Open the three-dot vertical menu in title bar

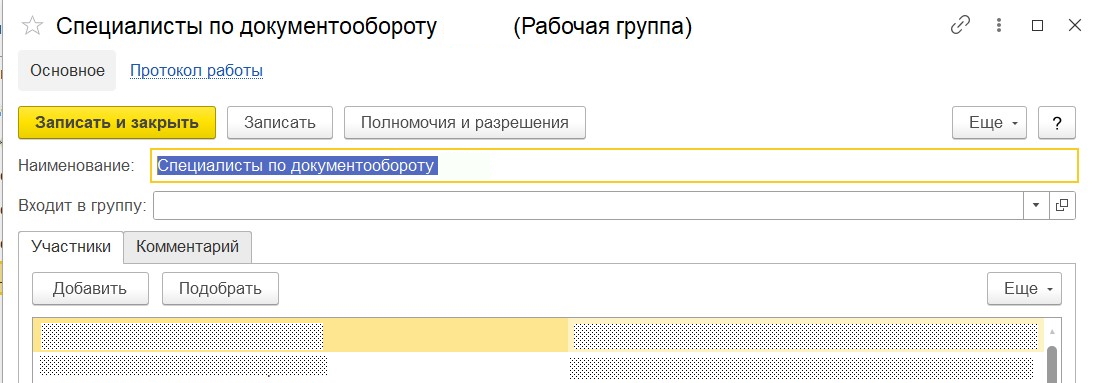(x=998, y=26)
